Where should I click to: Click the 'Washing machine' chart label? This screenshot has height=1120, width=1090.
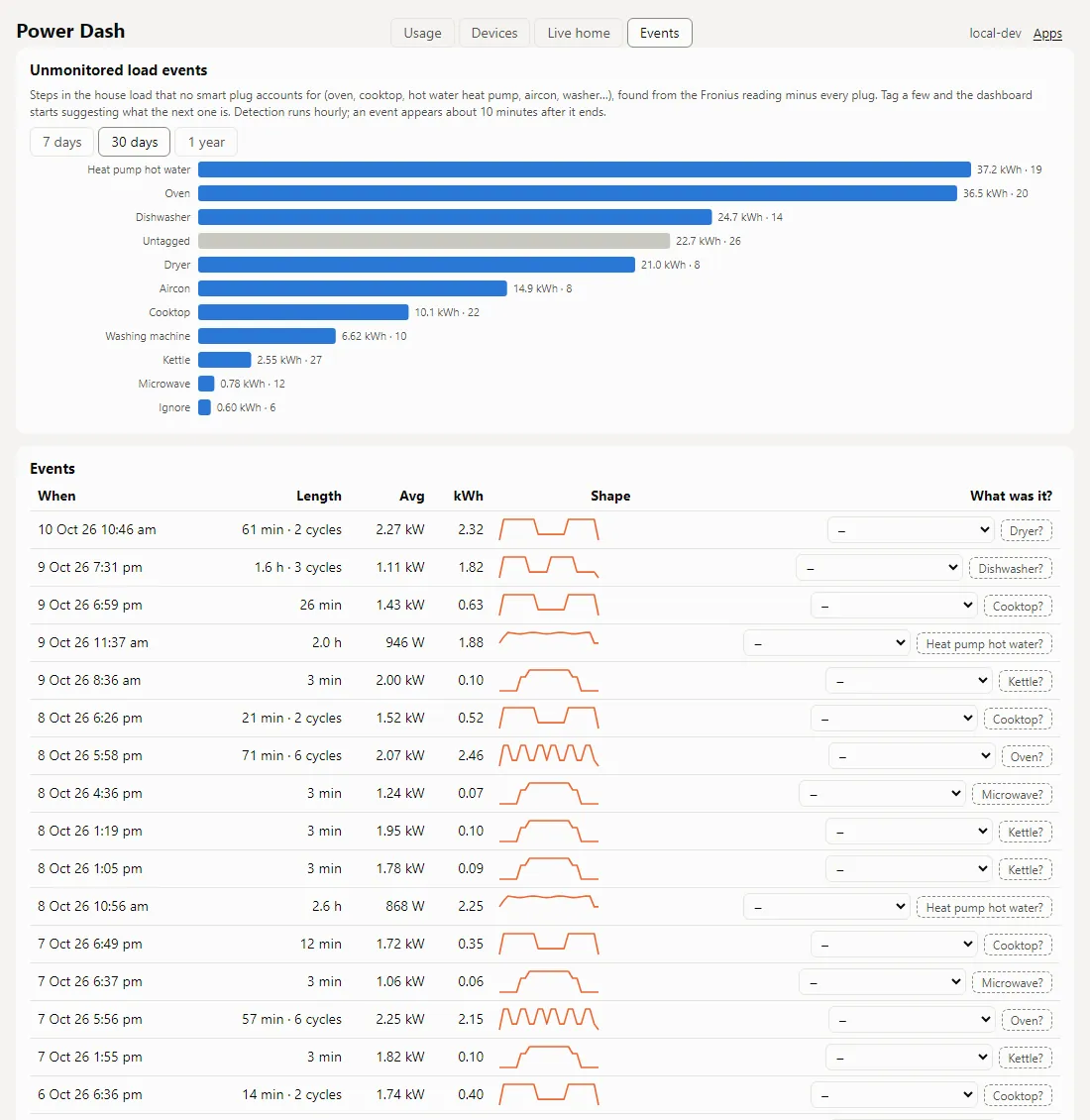tap(148, 336)
